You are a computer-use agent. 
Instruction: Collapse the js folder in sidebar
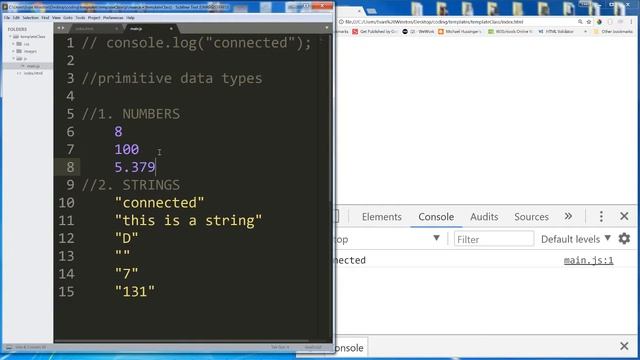[13, 59]
